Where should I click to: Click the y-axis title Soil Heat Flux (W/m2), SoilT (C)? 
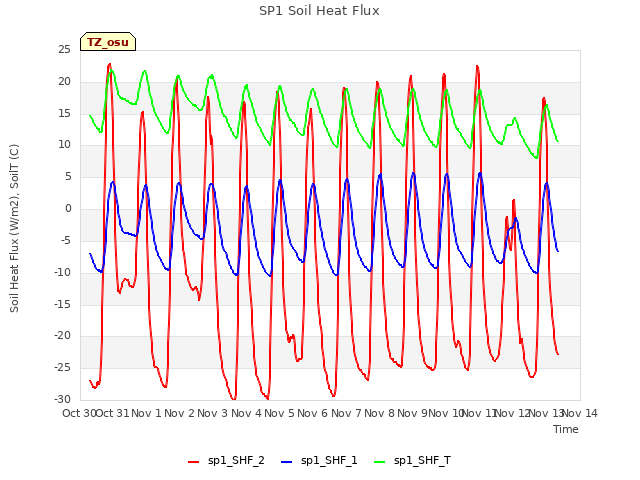14,228
